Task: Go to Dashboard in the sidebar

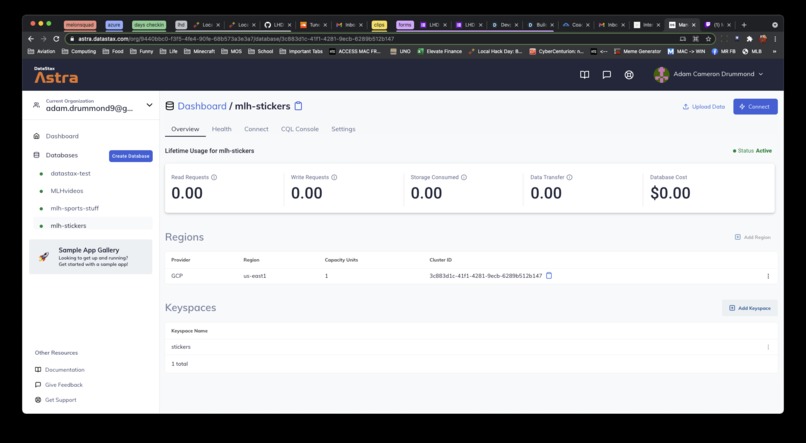Action: coord(62,136)
